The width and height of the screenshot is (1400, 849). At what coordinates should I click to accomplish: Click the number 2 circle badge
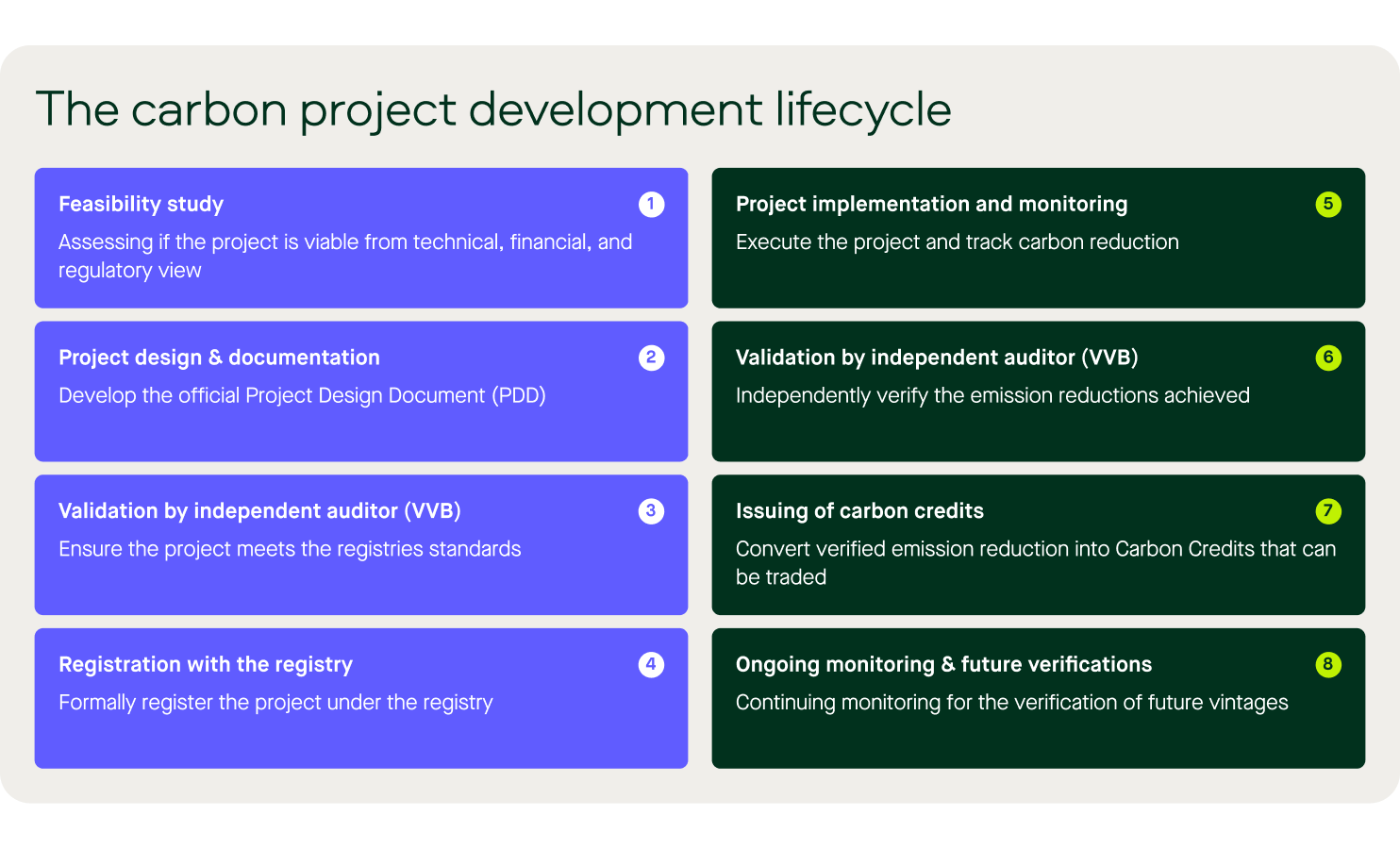[651, 358]
